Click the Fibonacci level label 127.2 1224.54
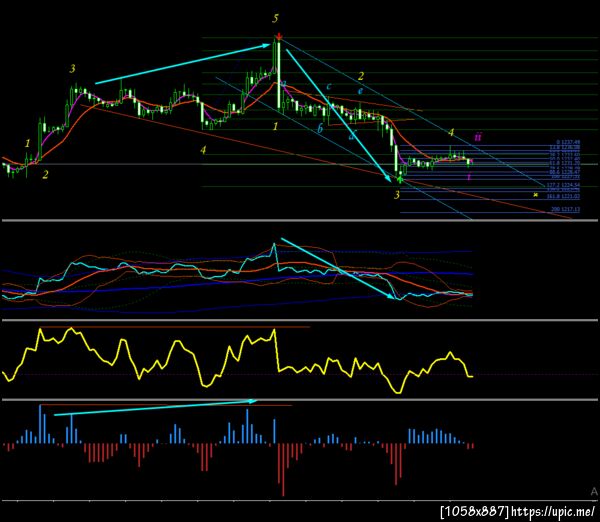This screenshot has width=600, height=522. pyautogui.click(x=563, y=185)
